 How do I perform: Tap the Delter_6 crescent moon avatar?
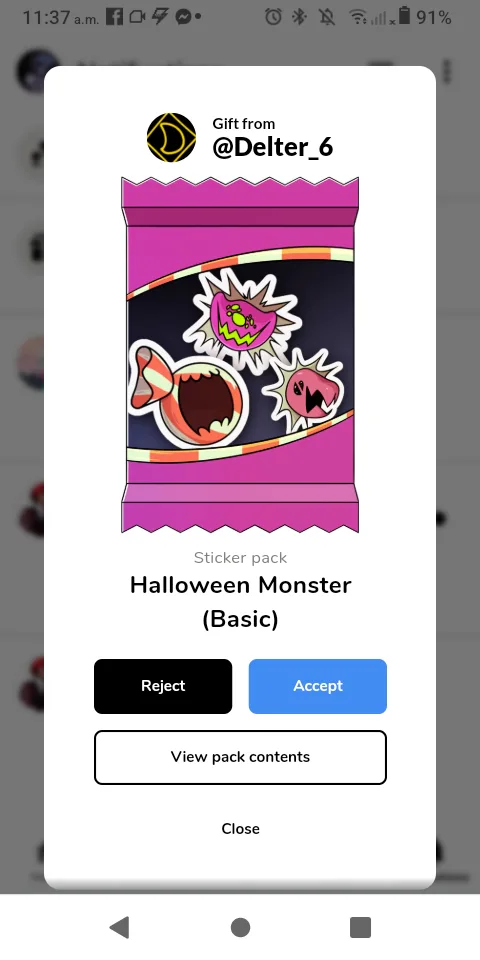[171, 137]
